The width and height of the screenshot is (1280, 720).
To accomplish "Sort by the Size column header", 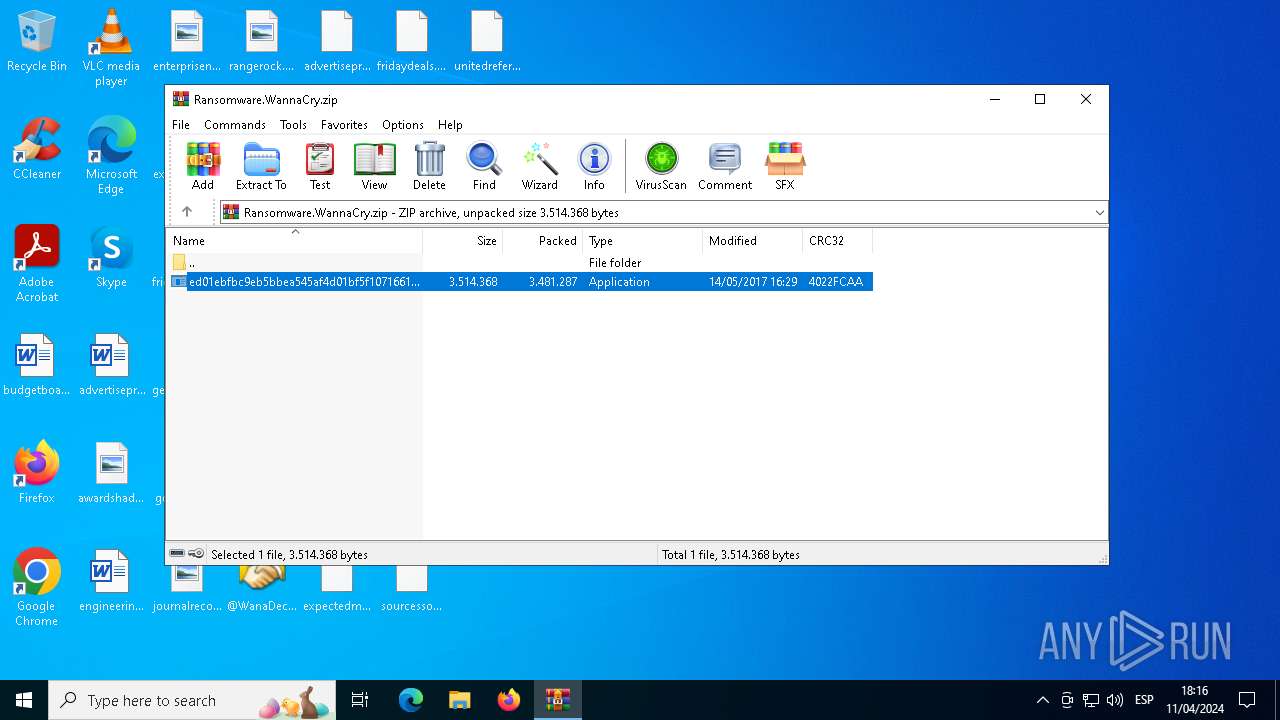I will [x=463, y=241].
